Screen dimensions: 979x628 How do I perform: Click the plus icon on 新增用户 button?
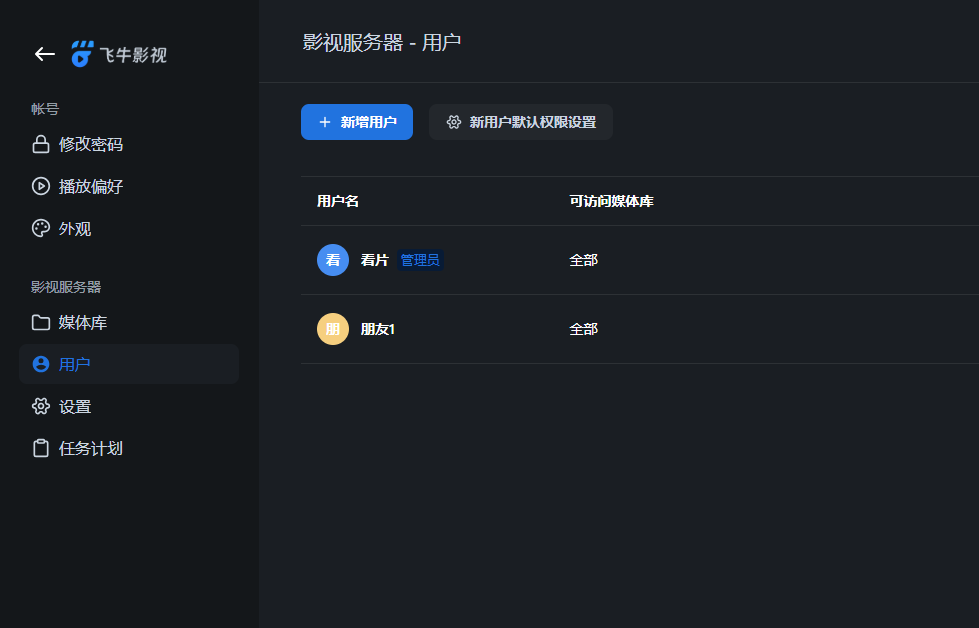323,121
